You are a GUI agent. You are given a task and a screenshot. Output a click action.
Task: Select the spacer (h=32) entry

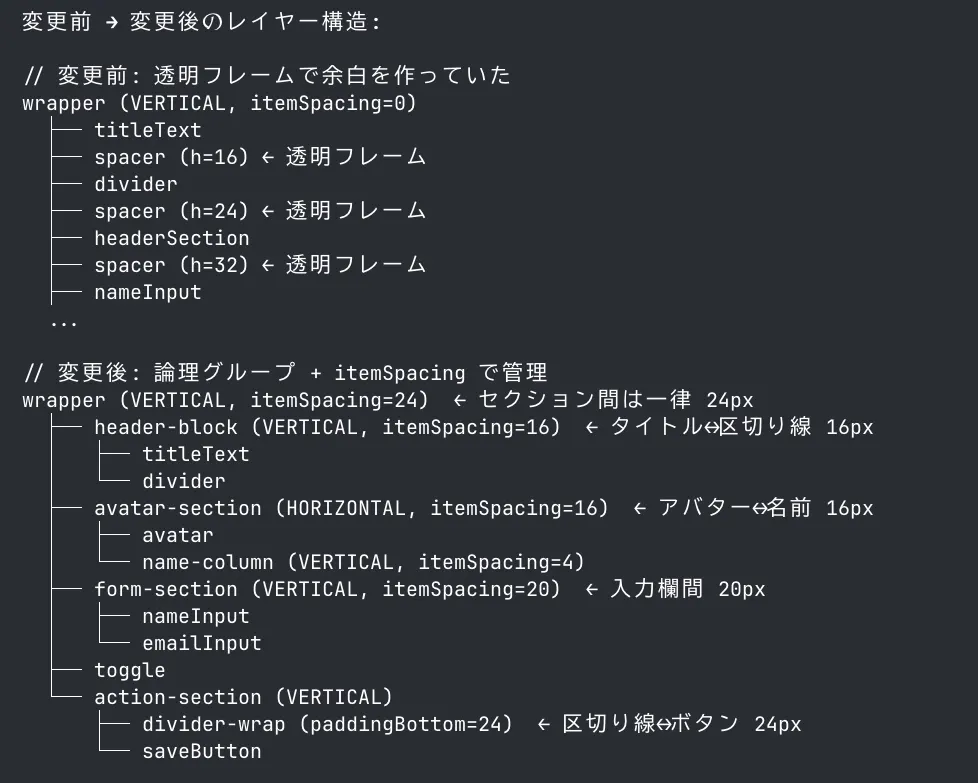[260, 265]
